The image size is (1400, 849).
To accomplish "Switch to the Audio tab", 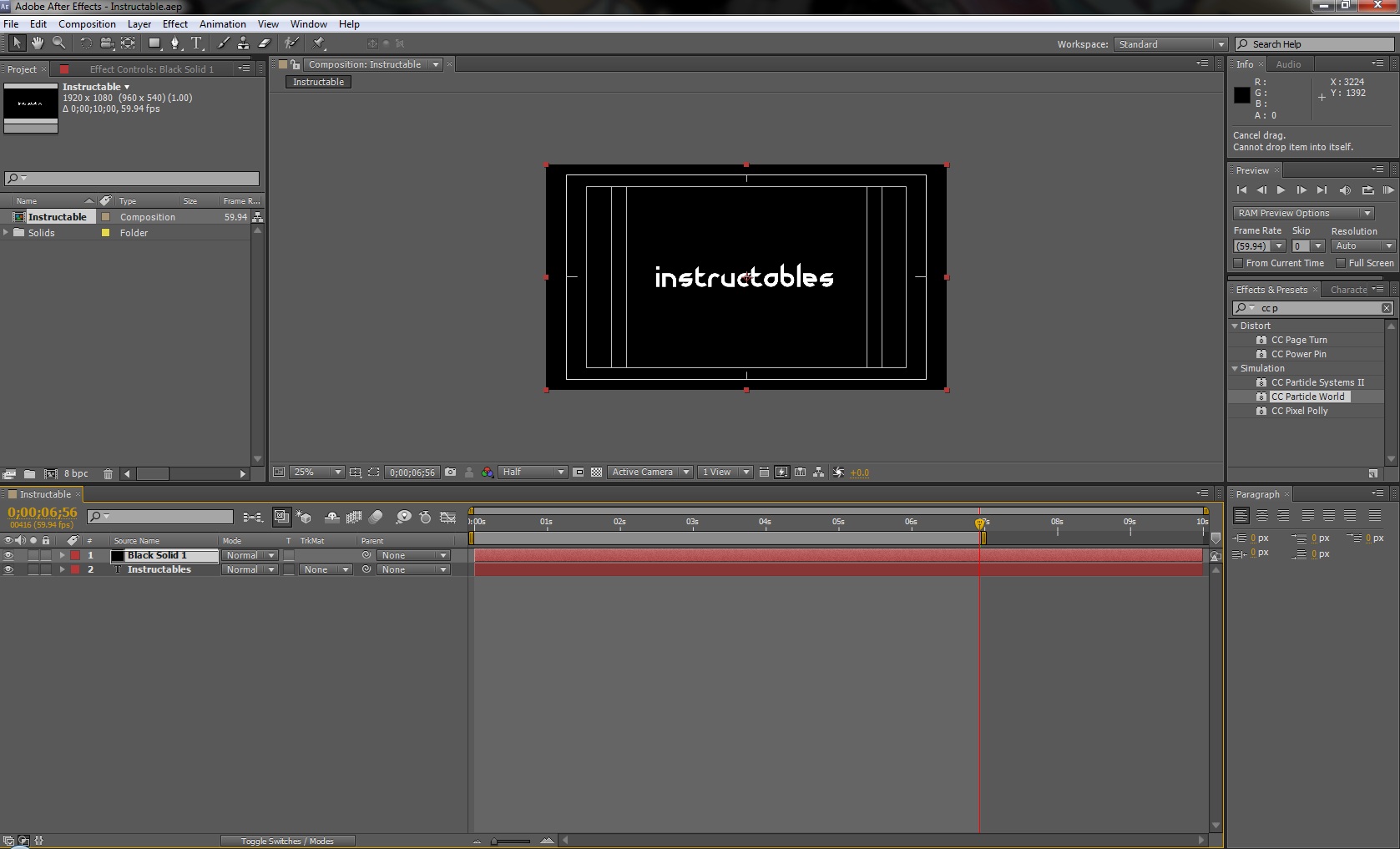I will [x=1288, y=64].
